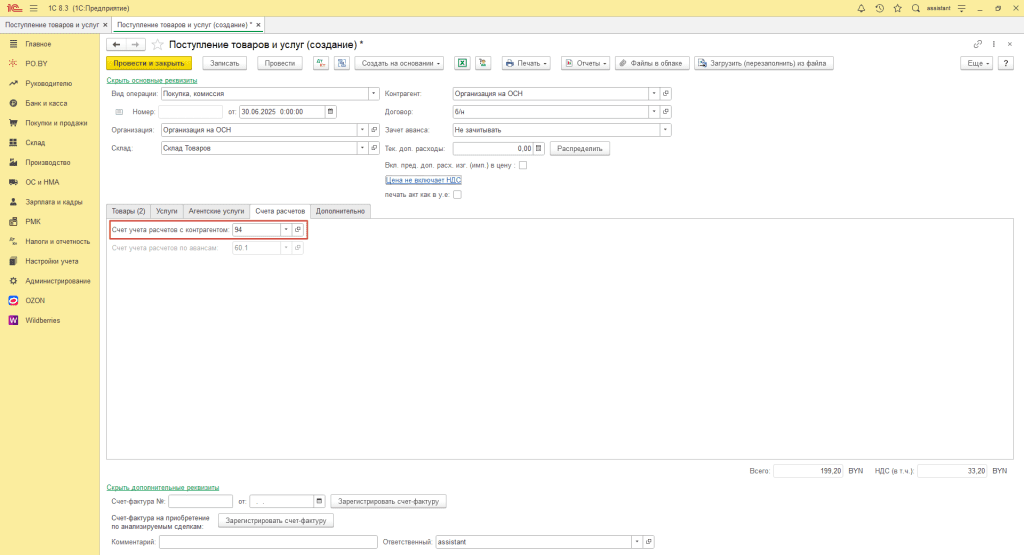
Task: Open global search magnifier
Action: coord(916,8)
